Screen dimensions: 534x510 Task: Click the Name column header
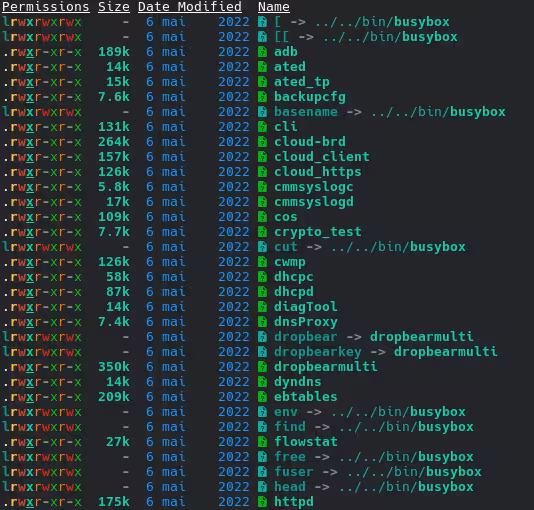[274, 7]
